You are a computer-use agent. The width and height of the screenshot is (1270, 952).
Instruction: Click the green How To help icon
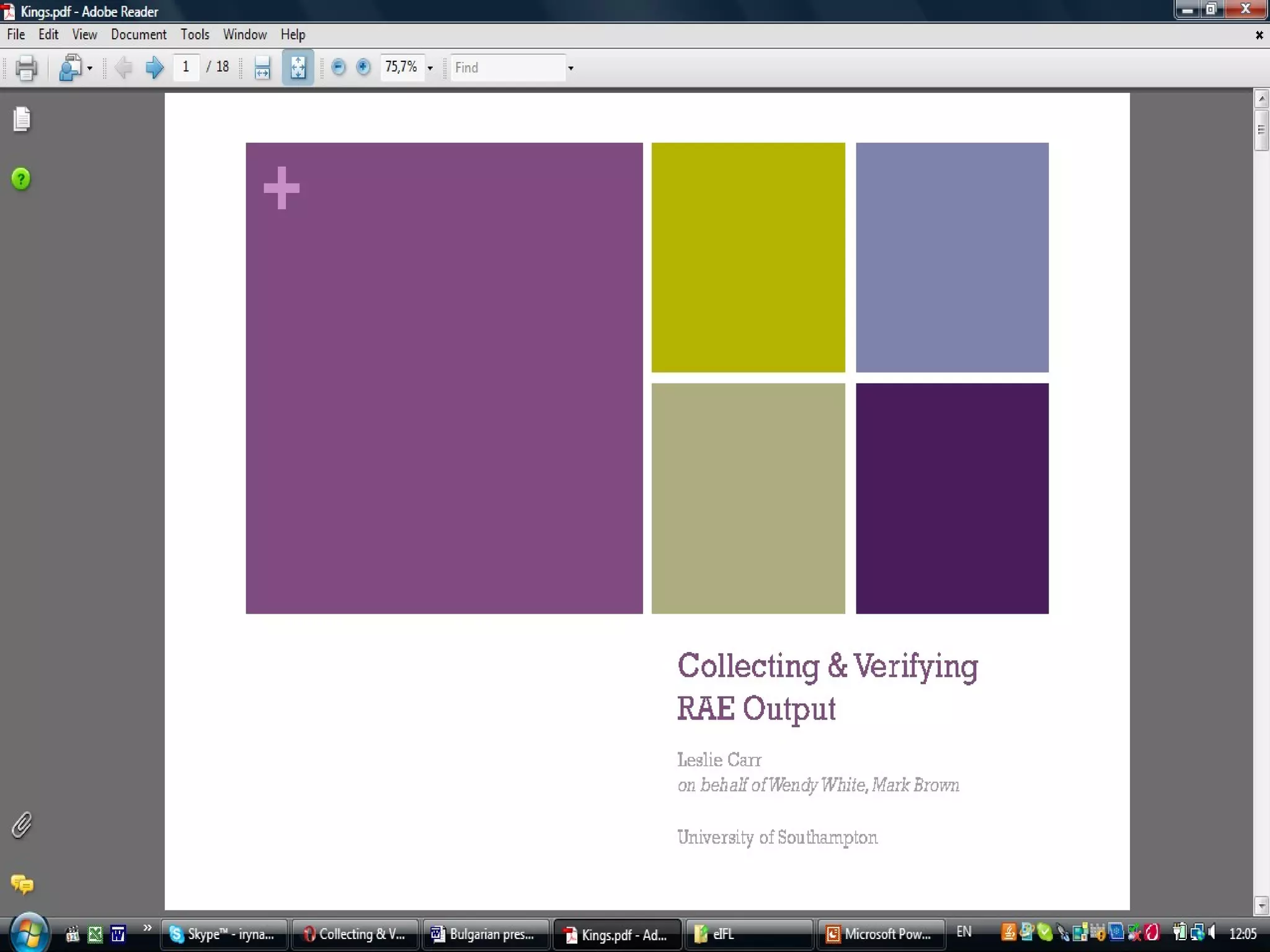(21, 179)
